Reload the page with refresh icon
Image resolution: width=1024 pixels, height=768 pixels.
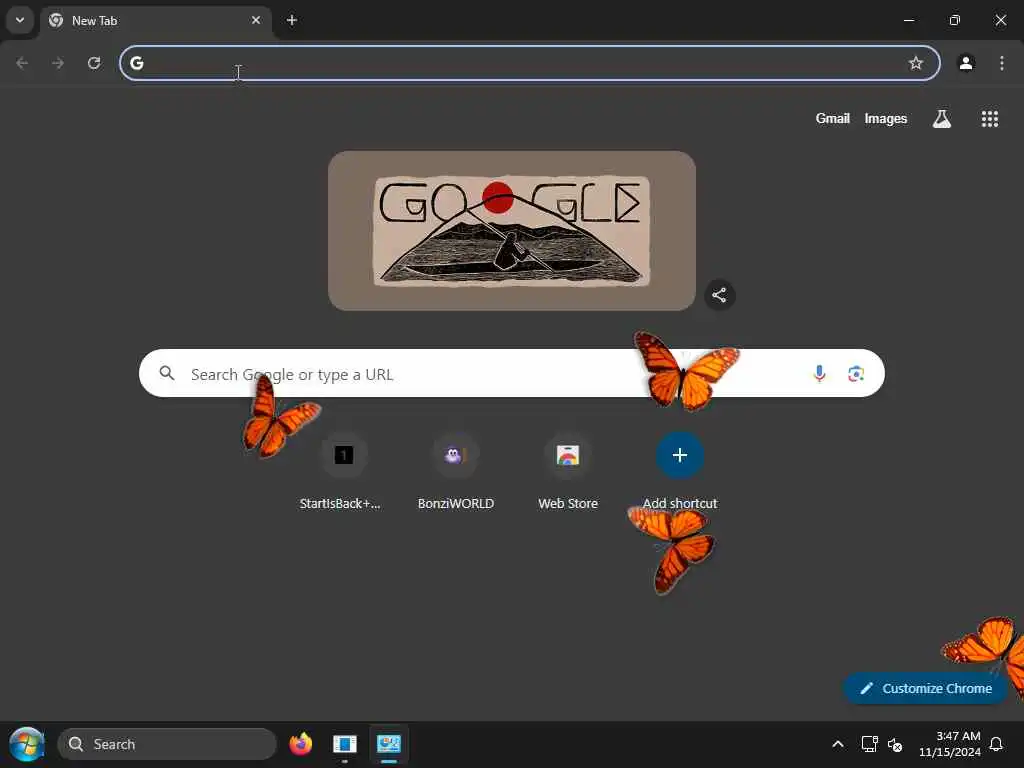click(x=94, y=63)
